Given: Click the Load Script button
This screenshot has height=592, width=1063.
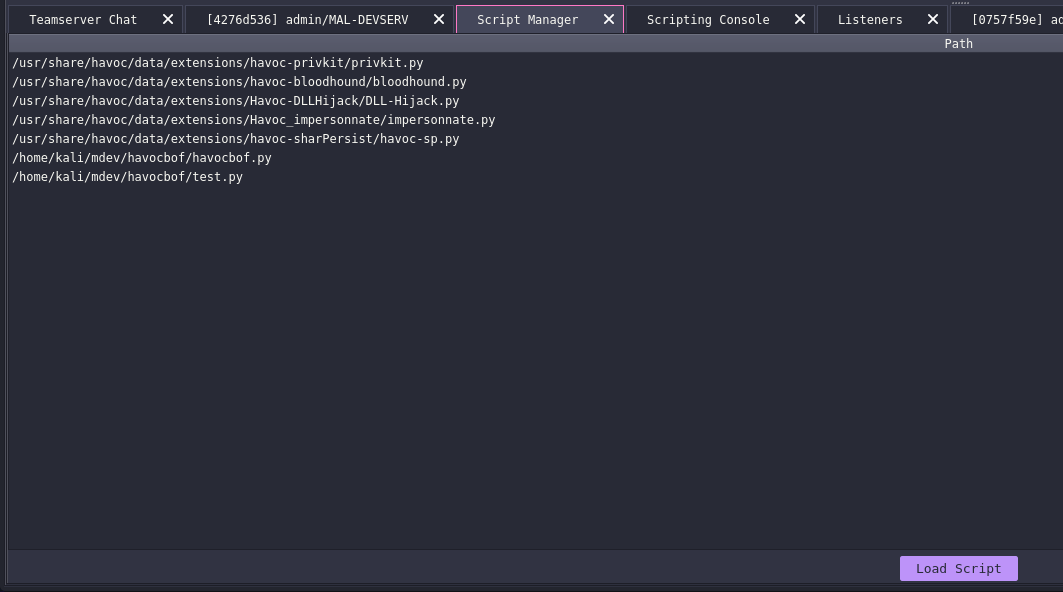Looking at the screenshot, I should pyautogui.click(x=959, y=568).
